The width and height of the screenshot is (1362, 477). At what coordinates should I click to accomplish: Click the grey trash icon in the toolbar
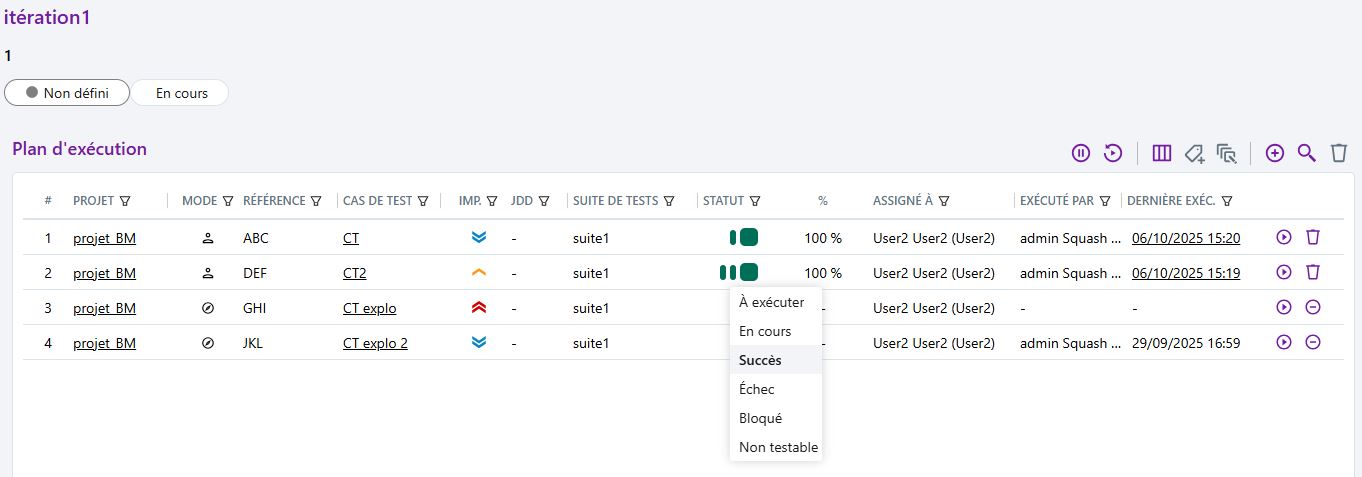pyautogui.click(x=1339, y=153)
